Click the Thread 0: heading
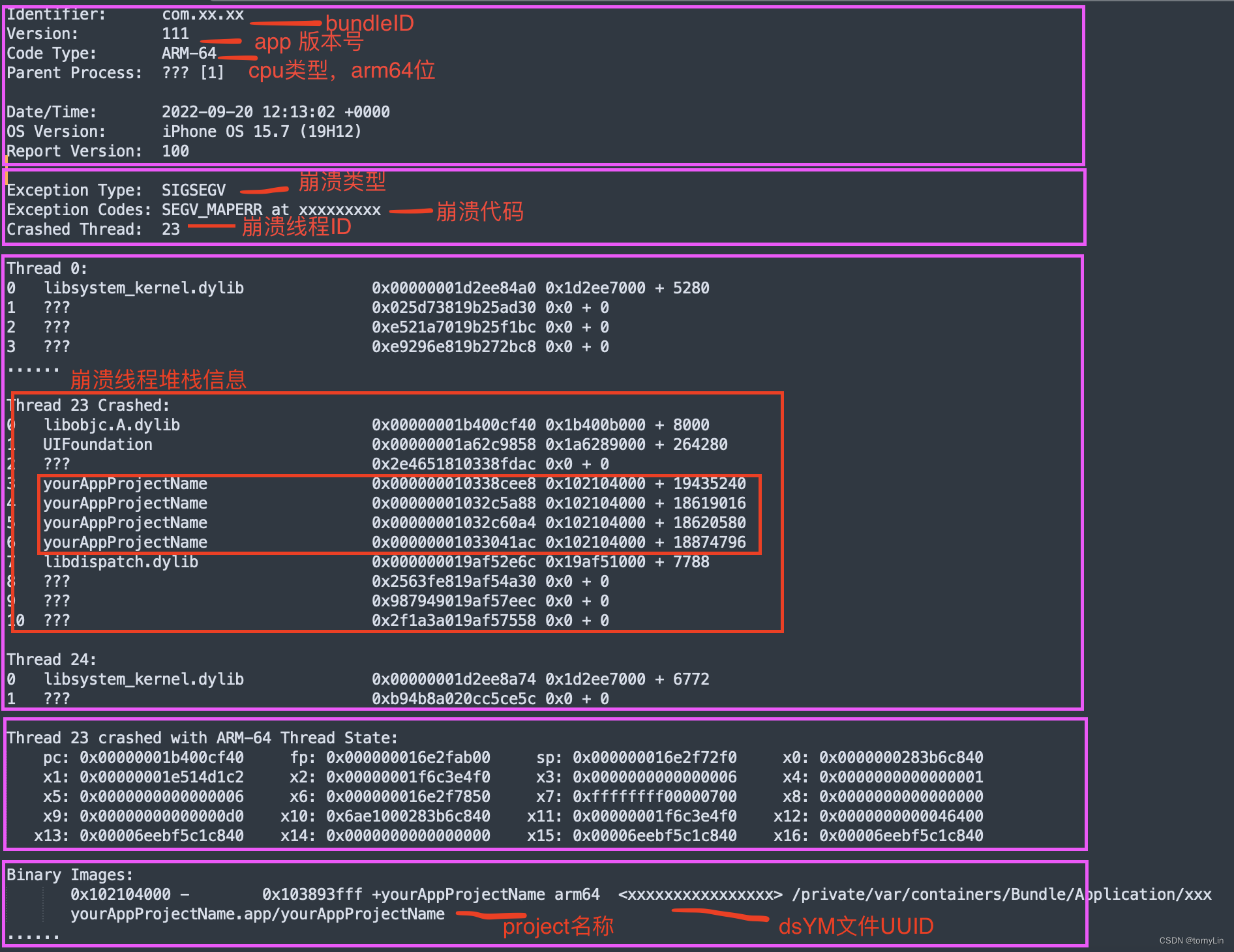 click(47, 269)
